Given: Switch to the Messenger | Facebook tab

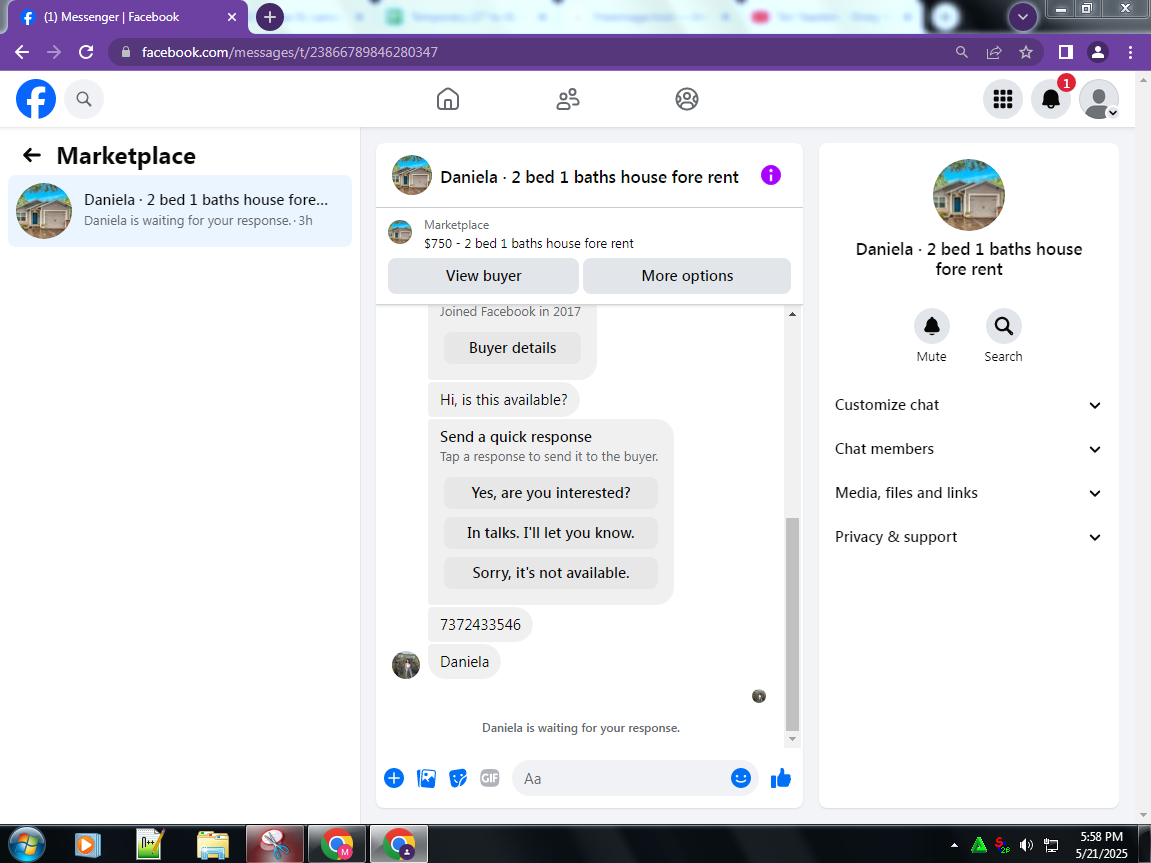Looking at the screenshot, I should point(128,17).
